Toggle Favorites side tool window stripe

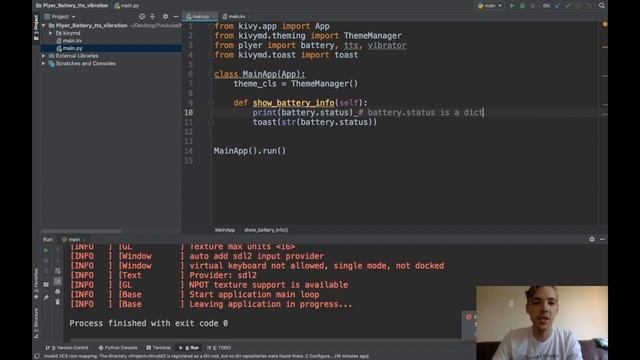pos(36,284)
